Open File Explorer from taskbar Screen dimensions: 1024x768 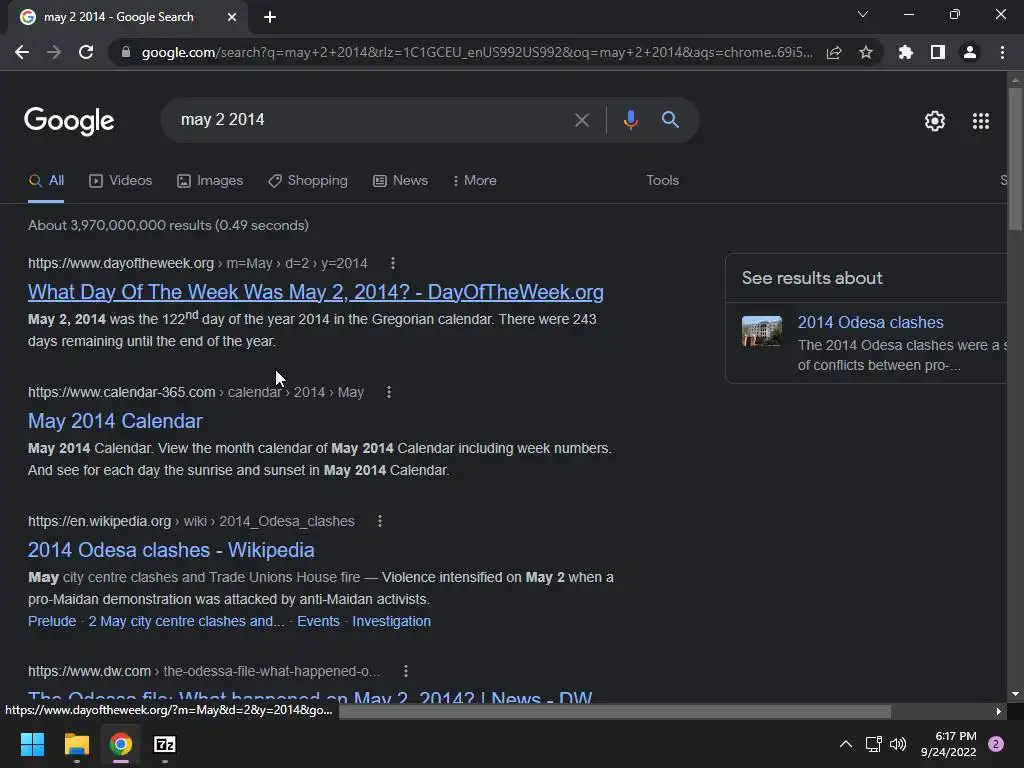76,744
